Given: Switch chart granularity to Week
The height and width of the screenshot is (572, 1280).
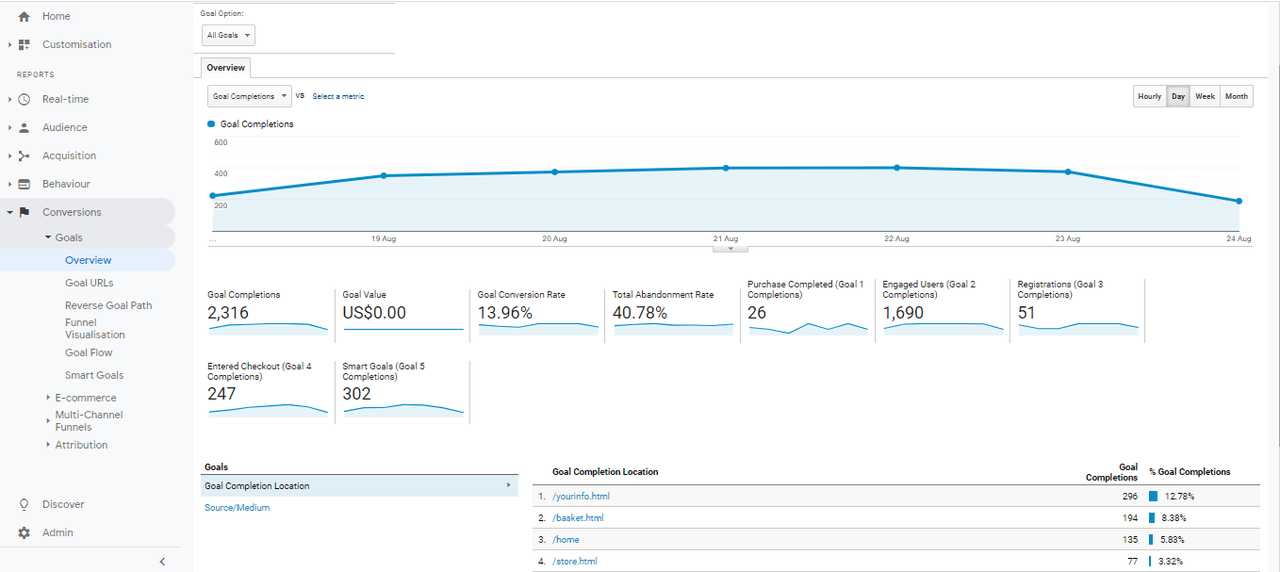Looking at the screenshot, I should [x=1205, y=97].
